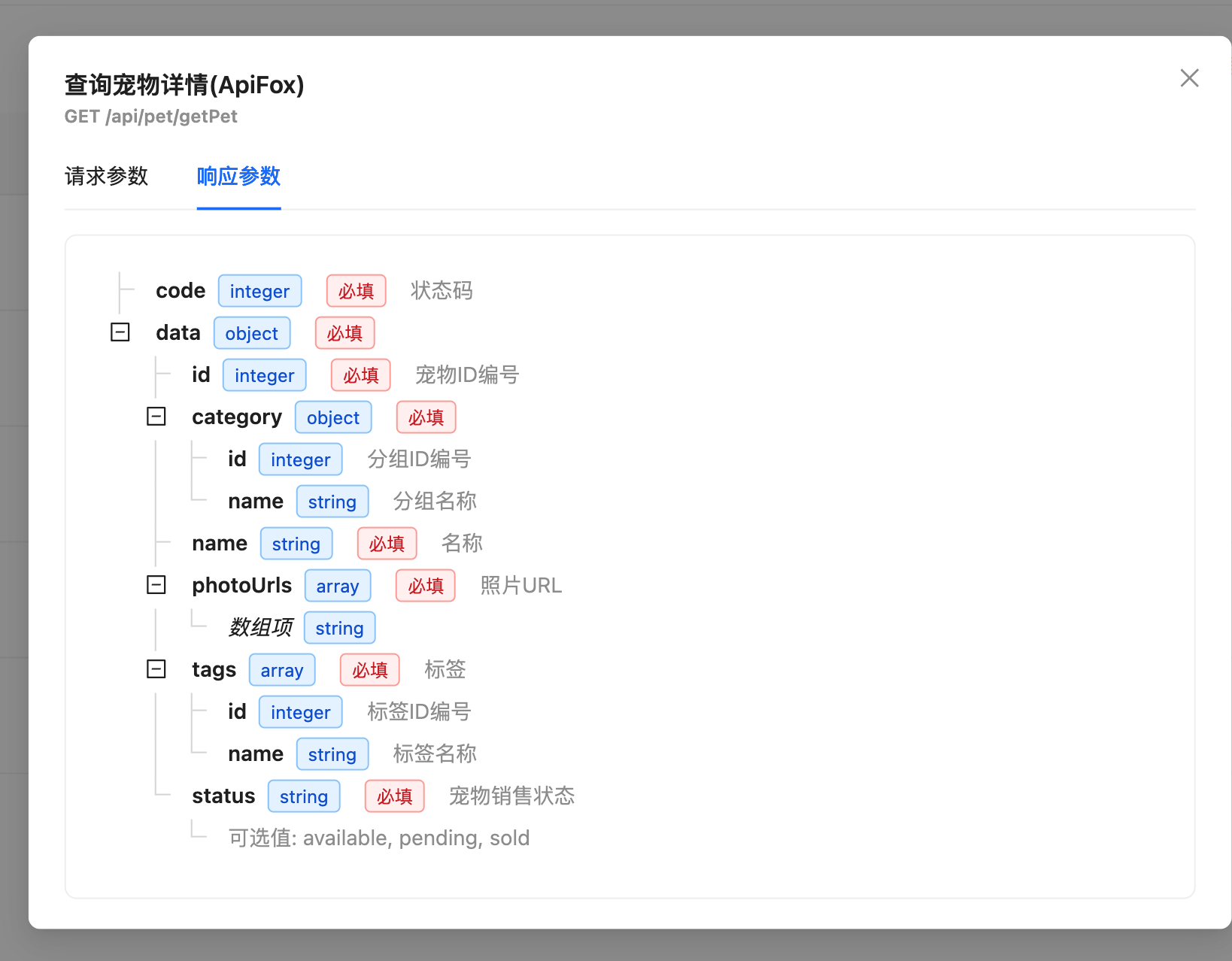1232x961 pixels.
Task: Click the 必填 badge next to 宠物ID编号
Action: click(x=361, y=375)
